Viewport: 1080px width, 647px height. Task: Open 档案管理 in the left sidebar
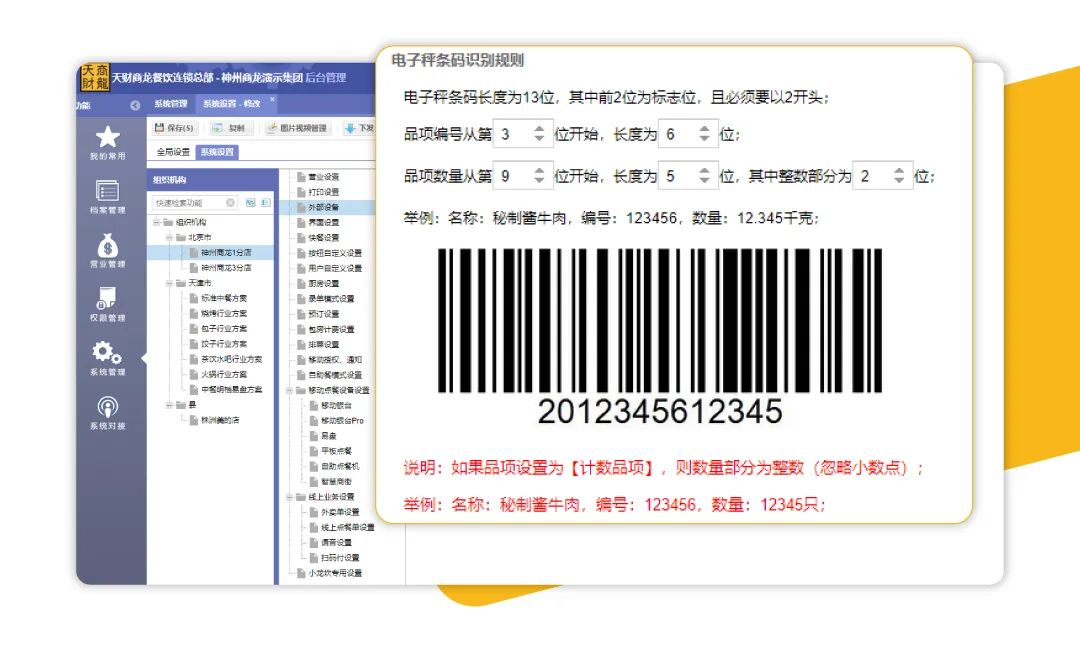(107, 196)
